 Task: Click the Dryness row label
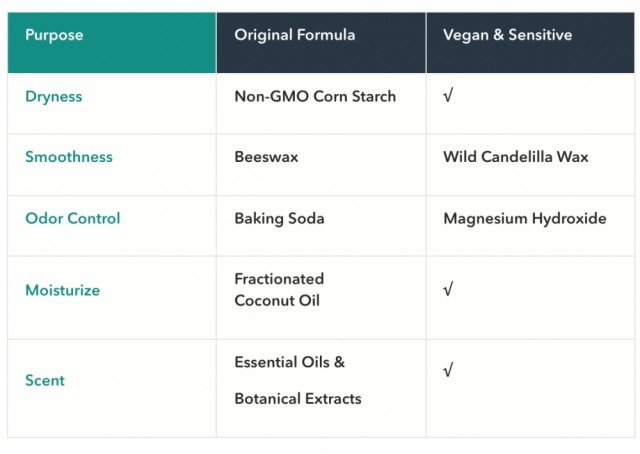pyautogui.click(x=53, y=97)
